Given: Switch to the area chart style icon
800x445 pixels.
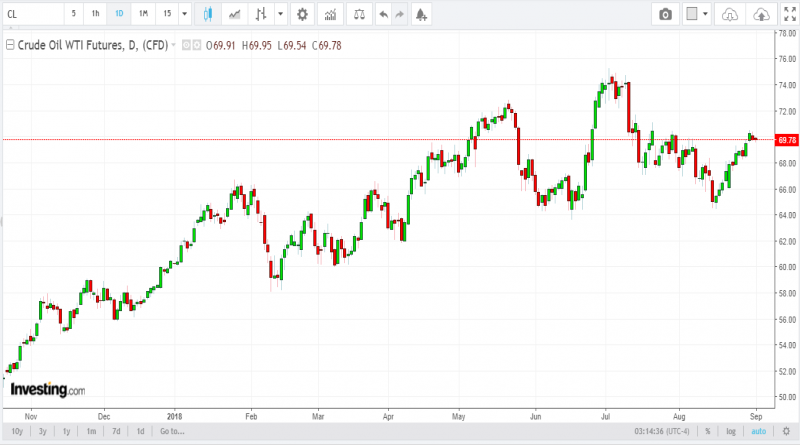Looking at the screenshot, I should (235, 14).
